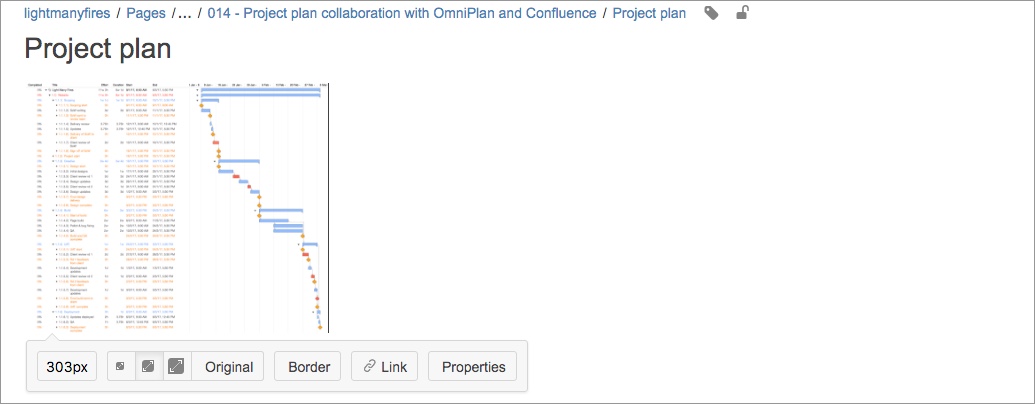
Task: Open page restrictions padlock icon
Action: (743, 13)
